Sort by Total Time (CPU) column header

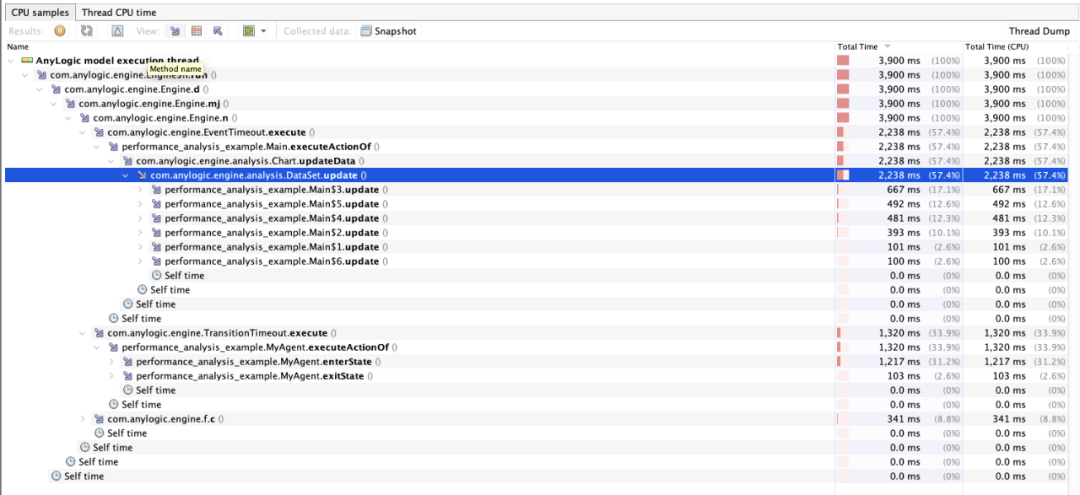(x=996, y=47)
